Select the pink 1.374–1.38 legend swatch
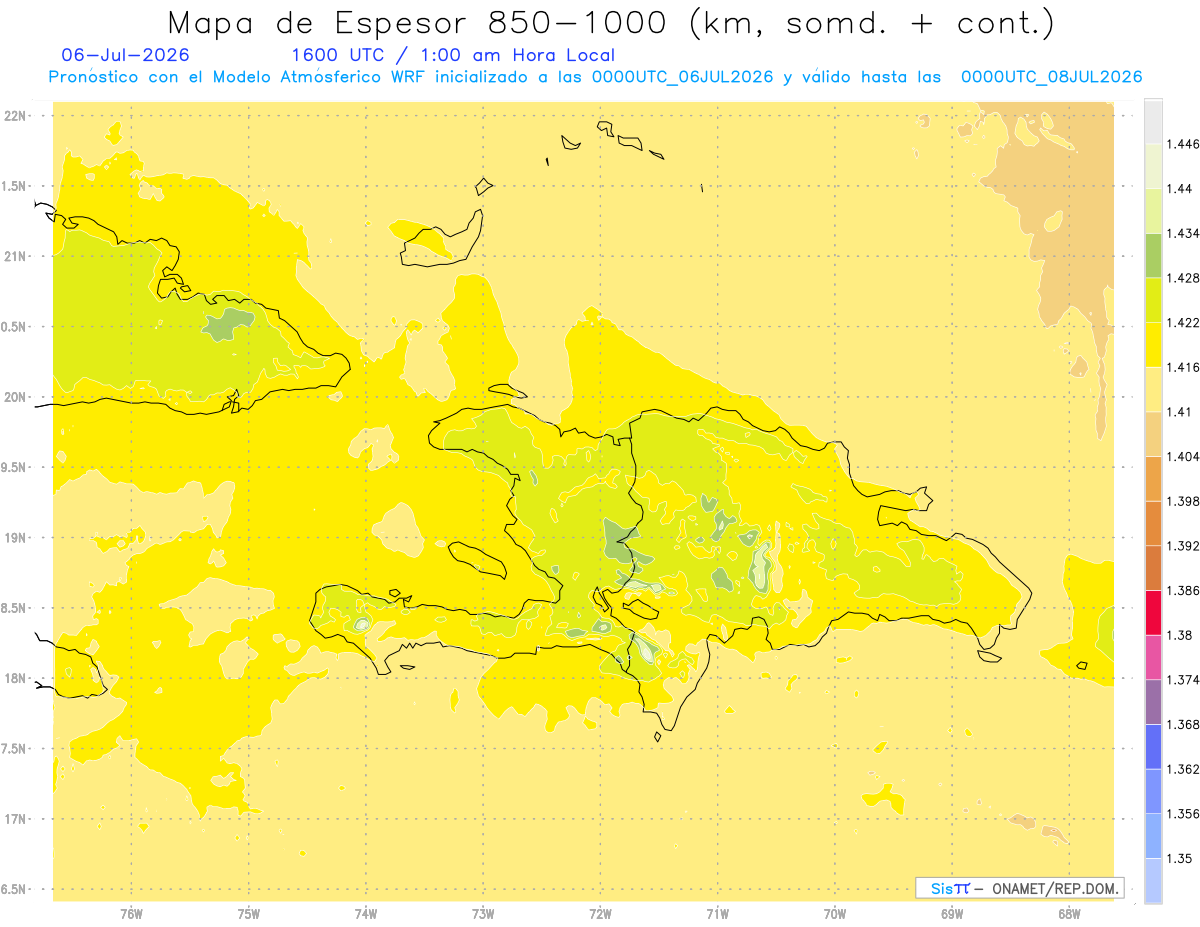The width and height of the screenshot is (1200, 927). [x=1153, y=657]
